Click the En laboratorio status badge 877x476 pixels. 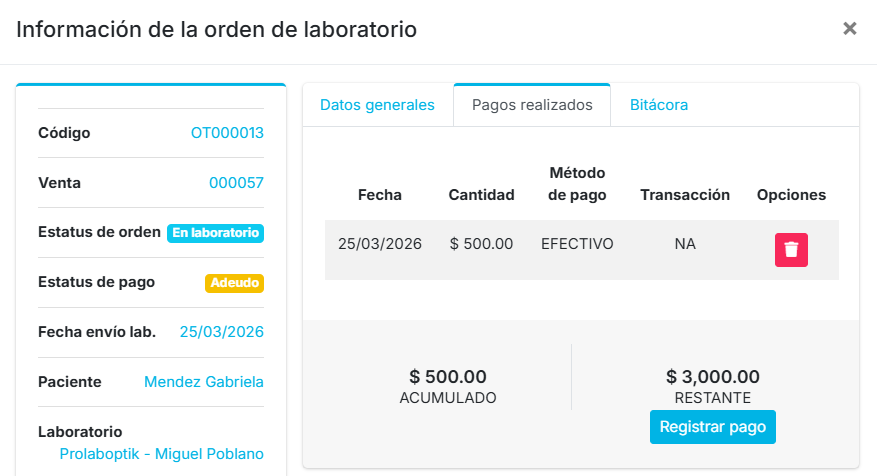tap(216, 233)
